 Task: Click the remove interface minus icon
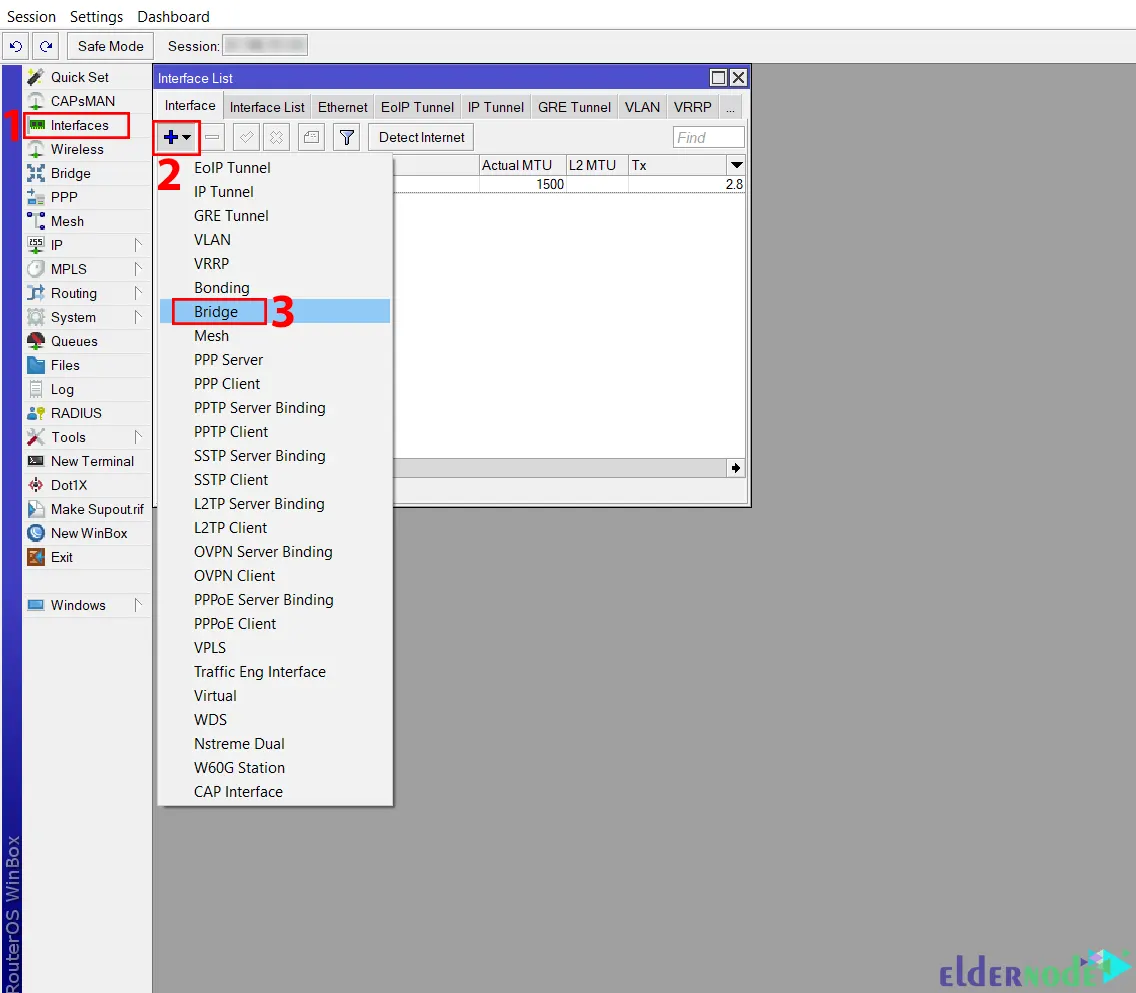click(x=213, y=137)
